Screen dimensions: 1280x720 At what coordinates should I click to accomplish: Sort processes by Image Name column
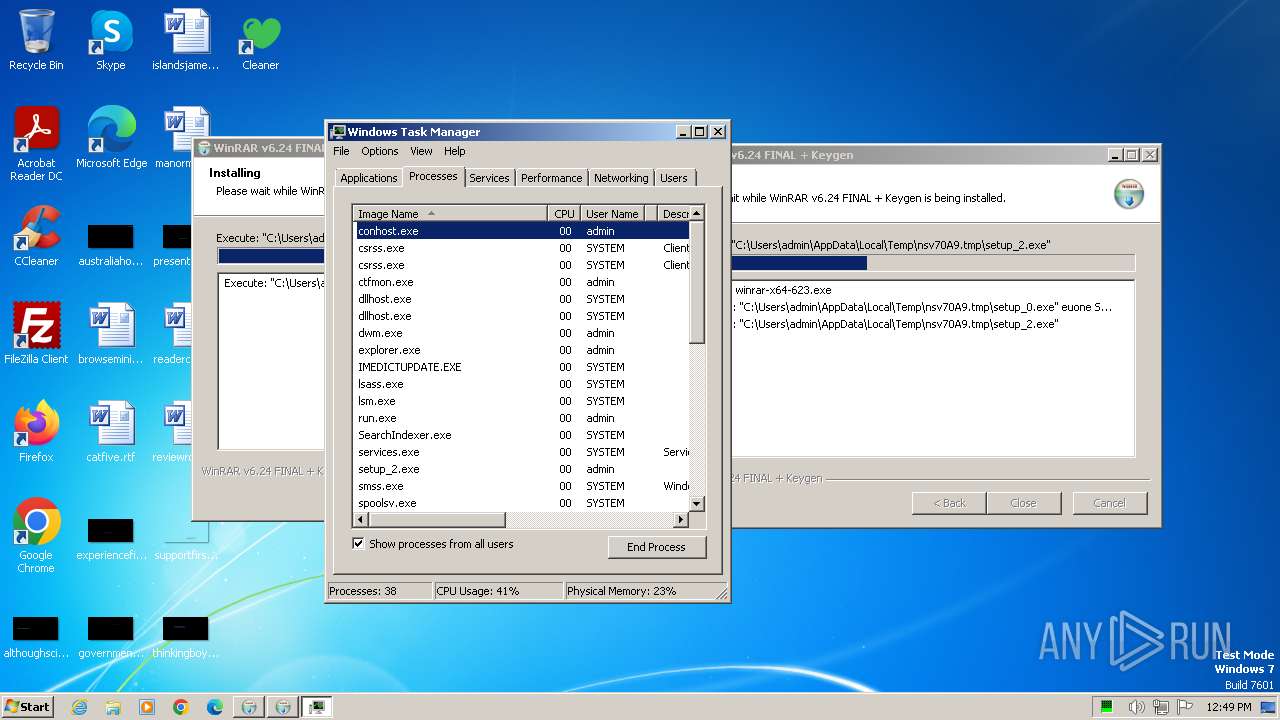point(450,214)
